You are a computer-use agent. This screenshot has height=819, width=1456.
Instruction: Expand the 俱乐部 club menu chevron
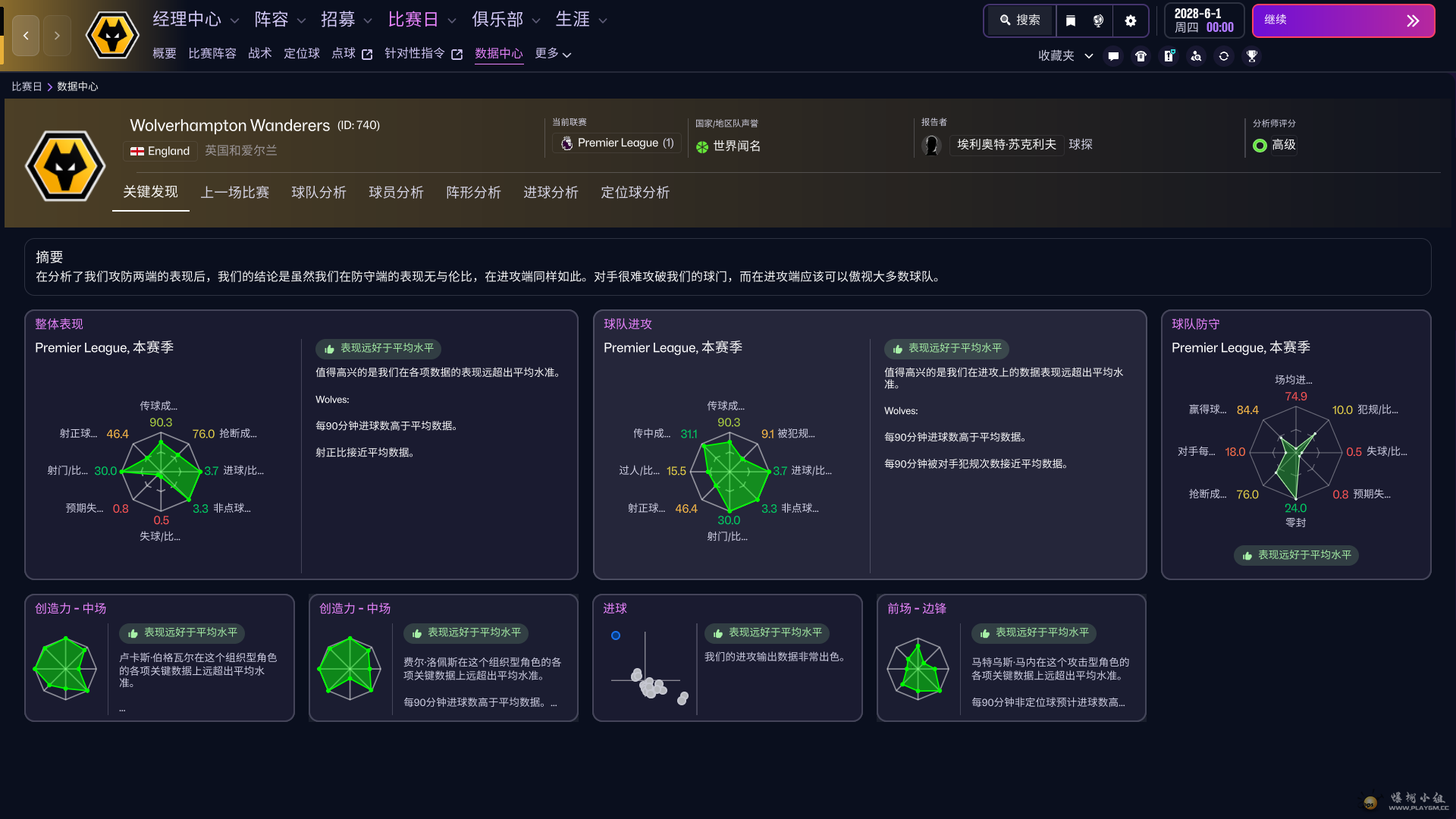point(536,20)
